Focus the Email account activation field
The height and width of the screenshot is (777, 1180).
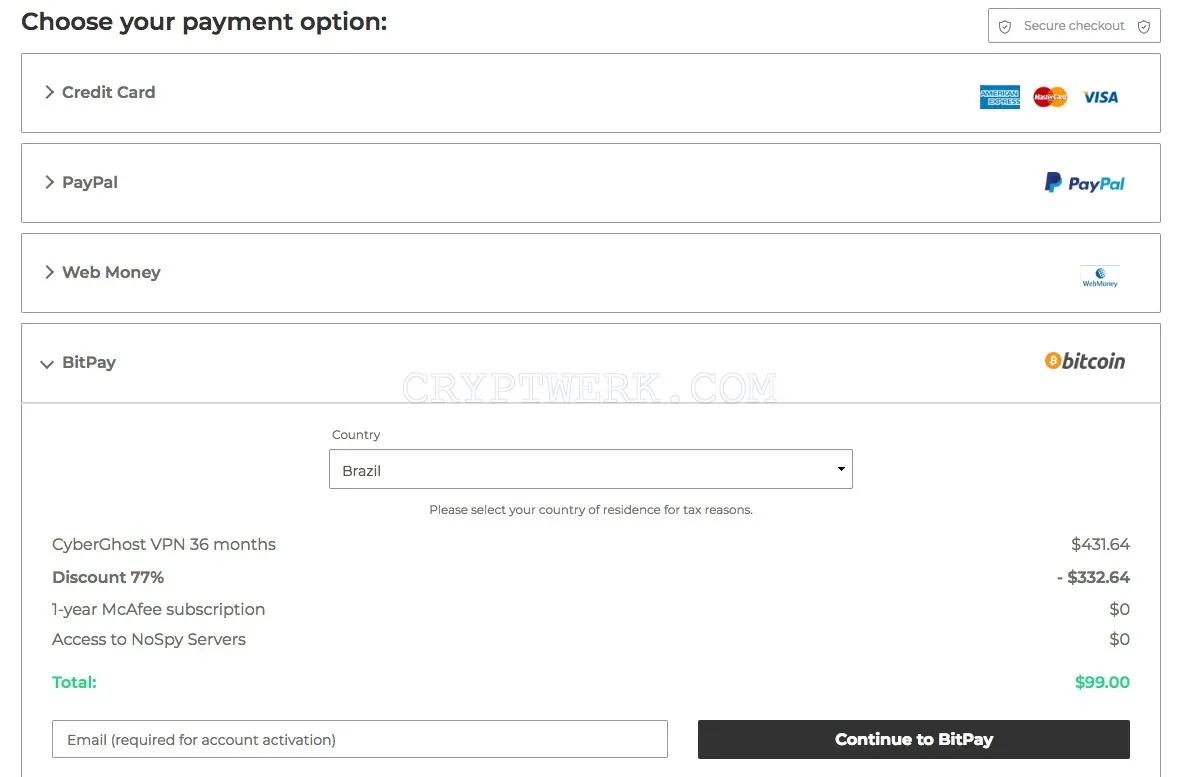[x=360, y=739]
